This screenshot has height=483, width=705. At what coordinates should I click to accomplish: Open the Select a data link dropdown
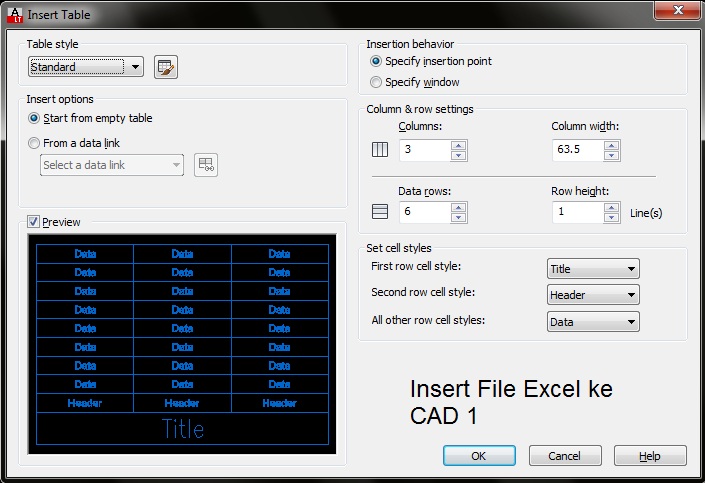(x=112, y=165)
